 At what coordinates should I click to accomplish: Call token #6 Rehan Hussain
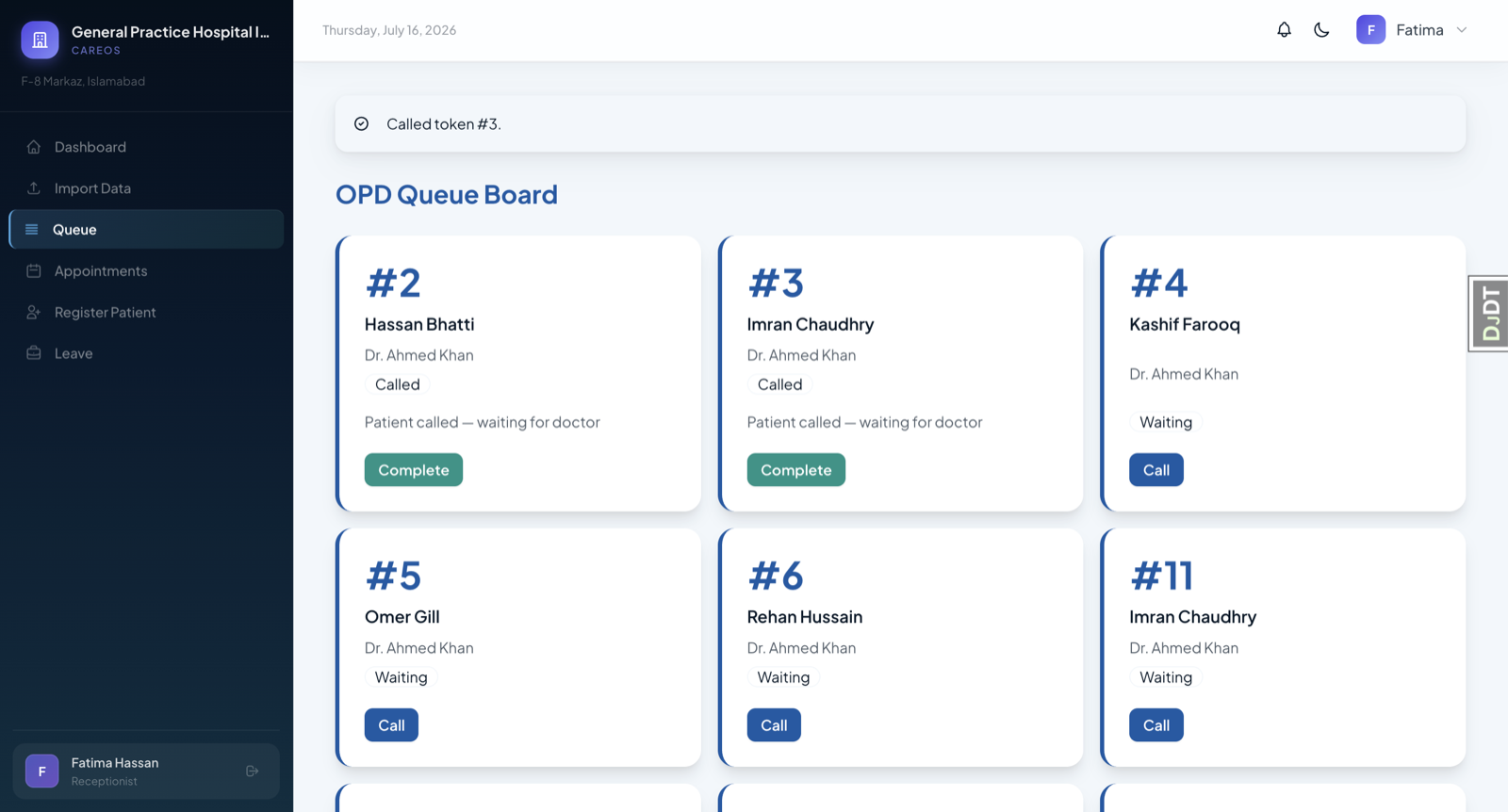[774, 725]
